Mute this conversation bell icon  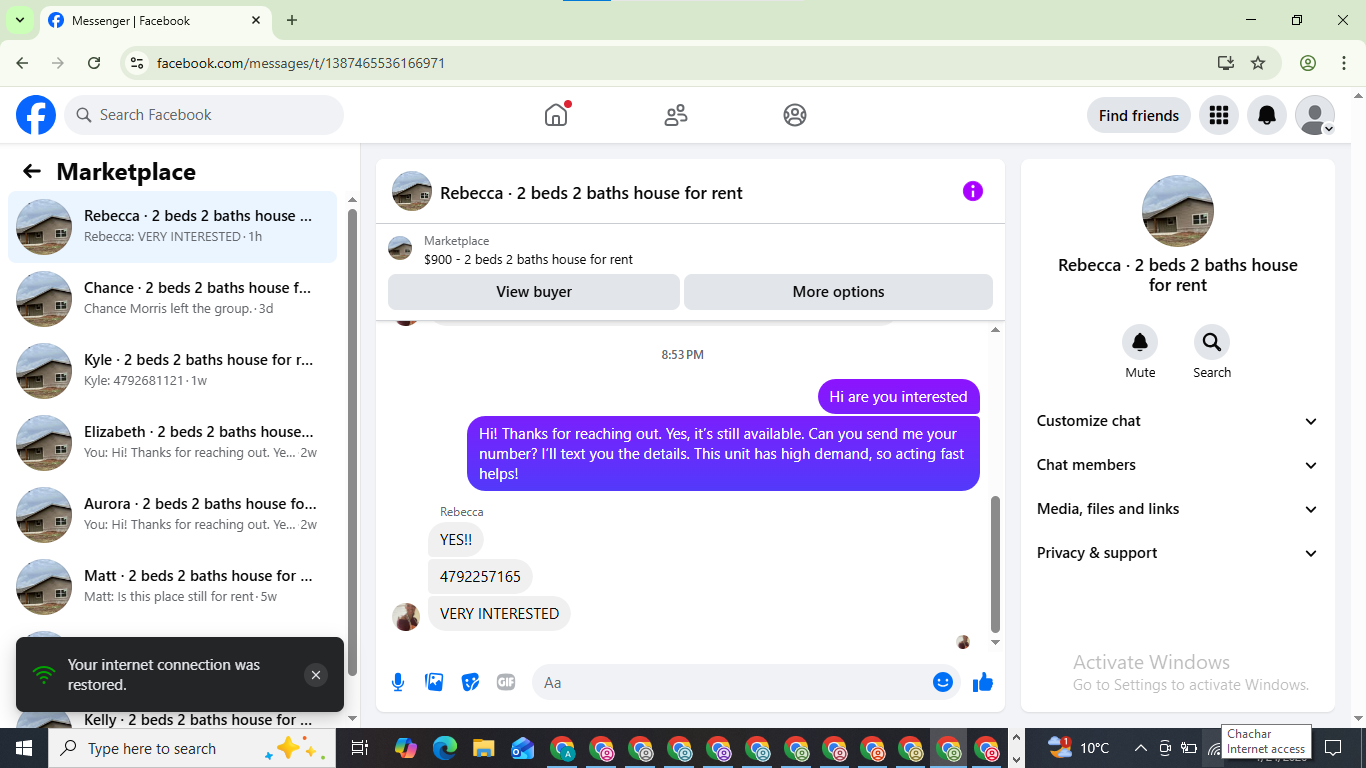(x=1140, y=343)
